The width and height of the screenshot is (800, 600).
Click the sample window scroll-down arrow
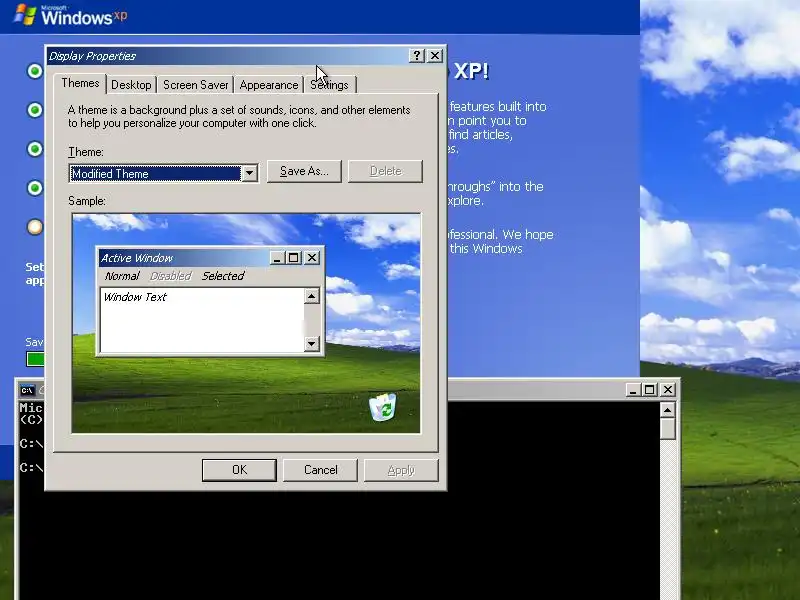[x=312, y=343]
